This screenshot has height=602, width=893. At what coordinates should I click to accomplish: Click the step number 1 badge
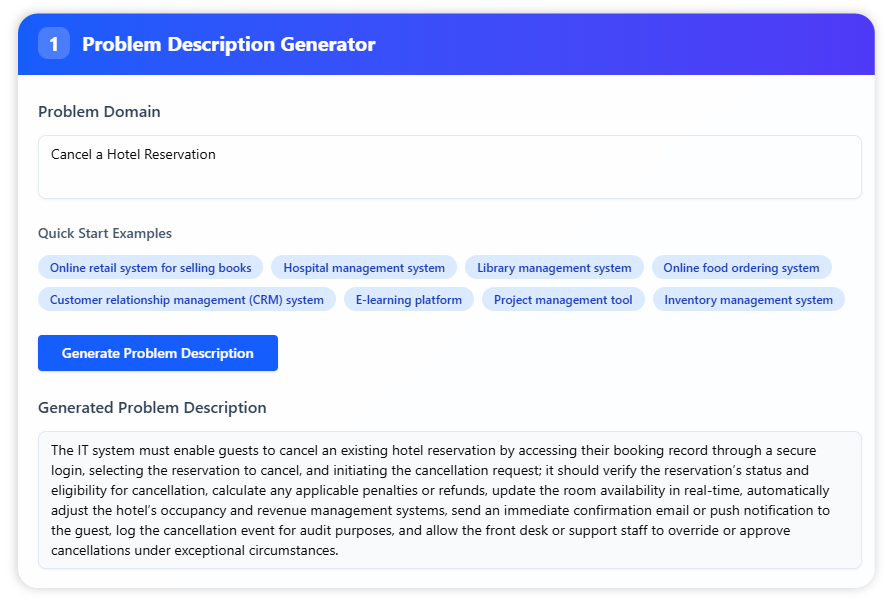pyautogui.click(x=54, y=44)
